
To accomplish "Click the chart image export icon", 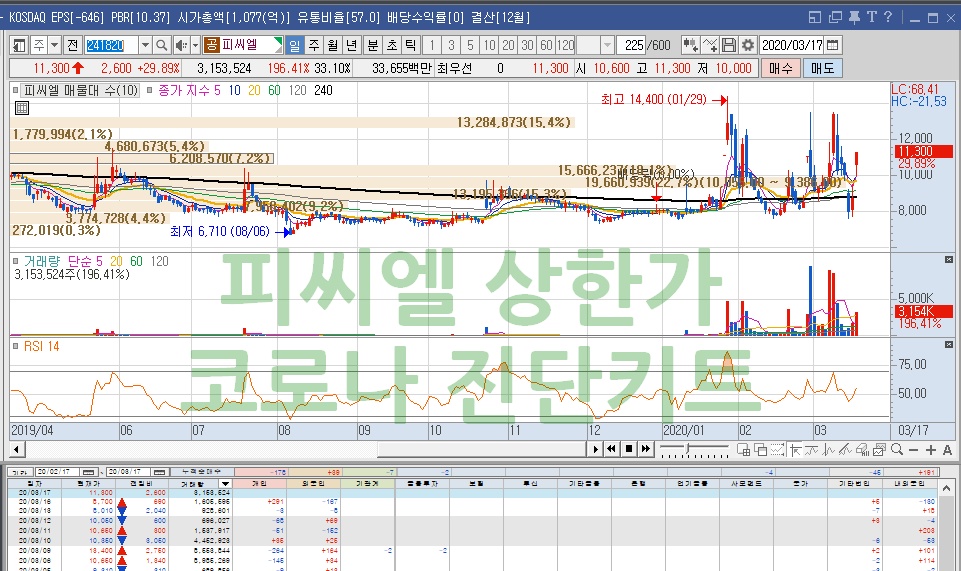I will coord(879,450).
